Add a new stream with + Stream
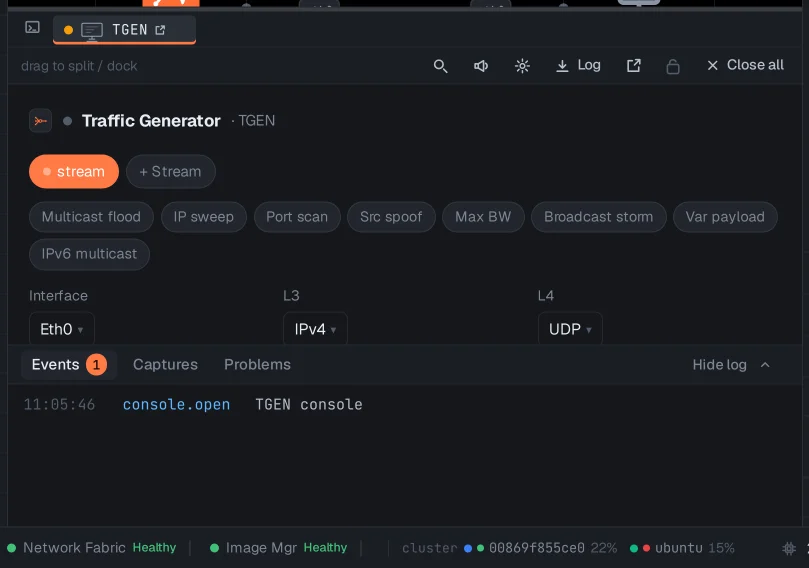 171,171
